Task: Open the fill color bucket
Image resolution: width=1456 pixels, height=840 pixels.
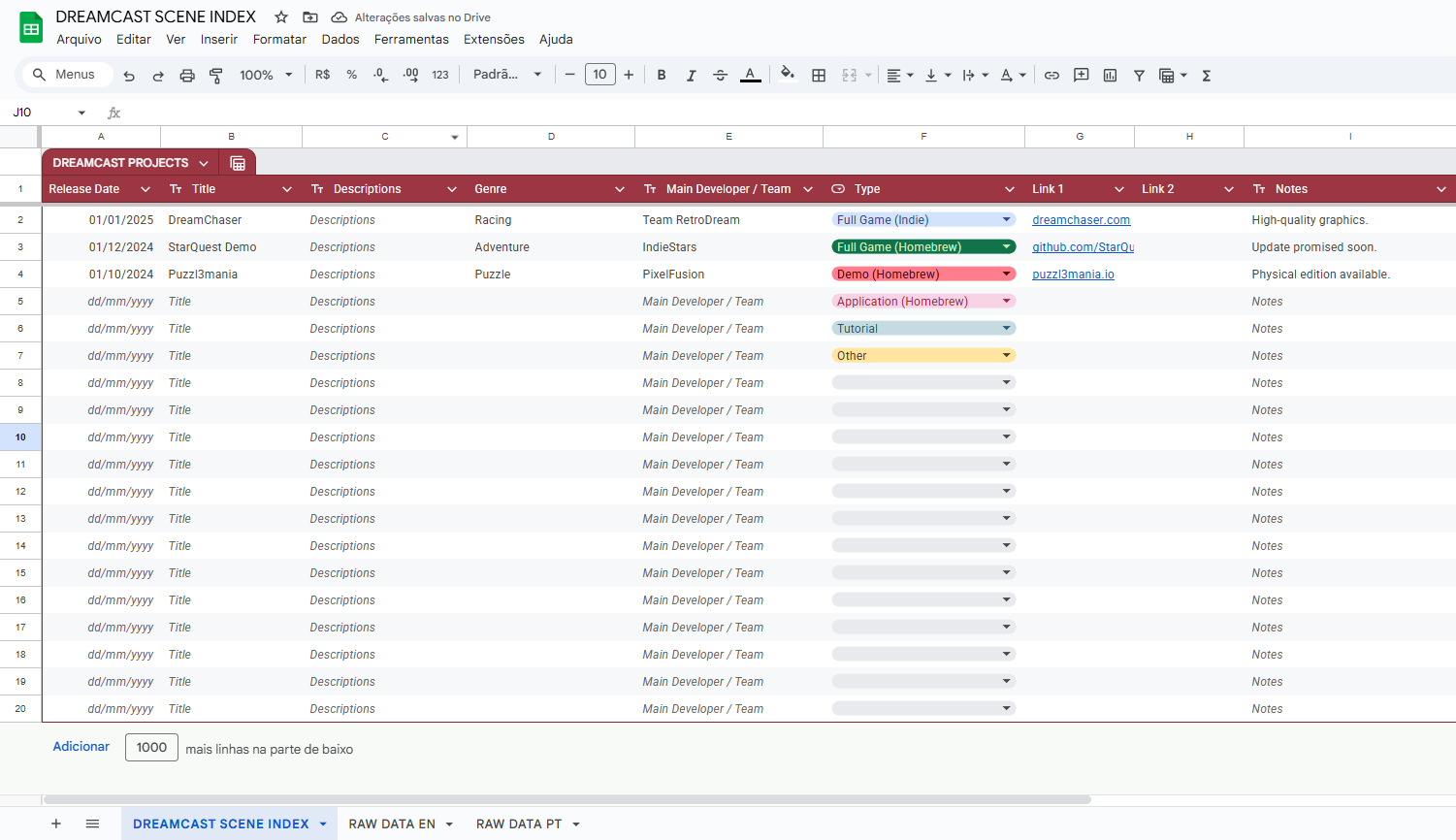Action: 788,74
